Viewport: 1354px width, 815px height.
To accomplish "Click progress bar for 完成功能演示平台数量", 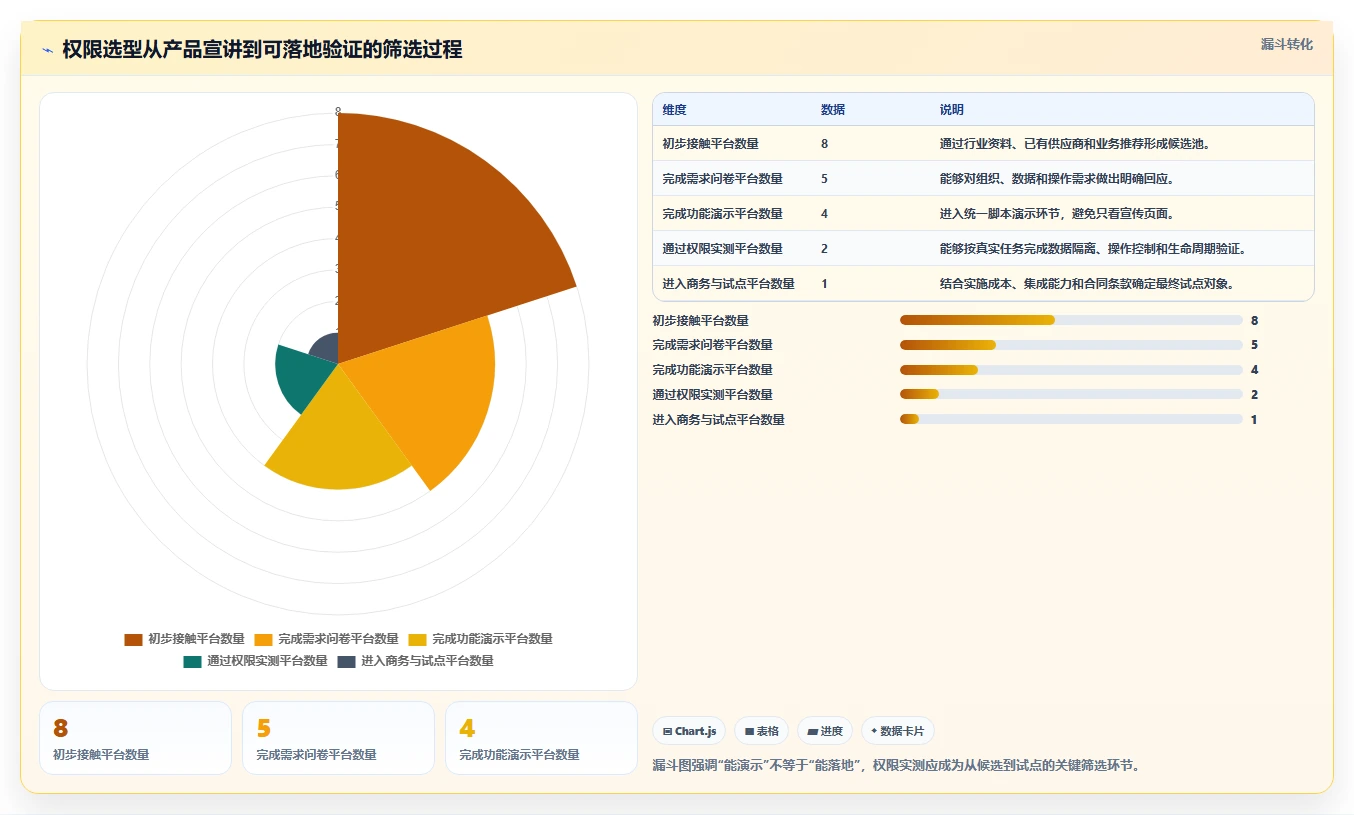I will tap(1071, 370).
